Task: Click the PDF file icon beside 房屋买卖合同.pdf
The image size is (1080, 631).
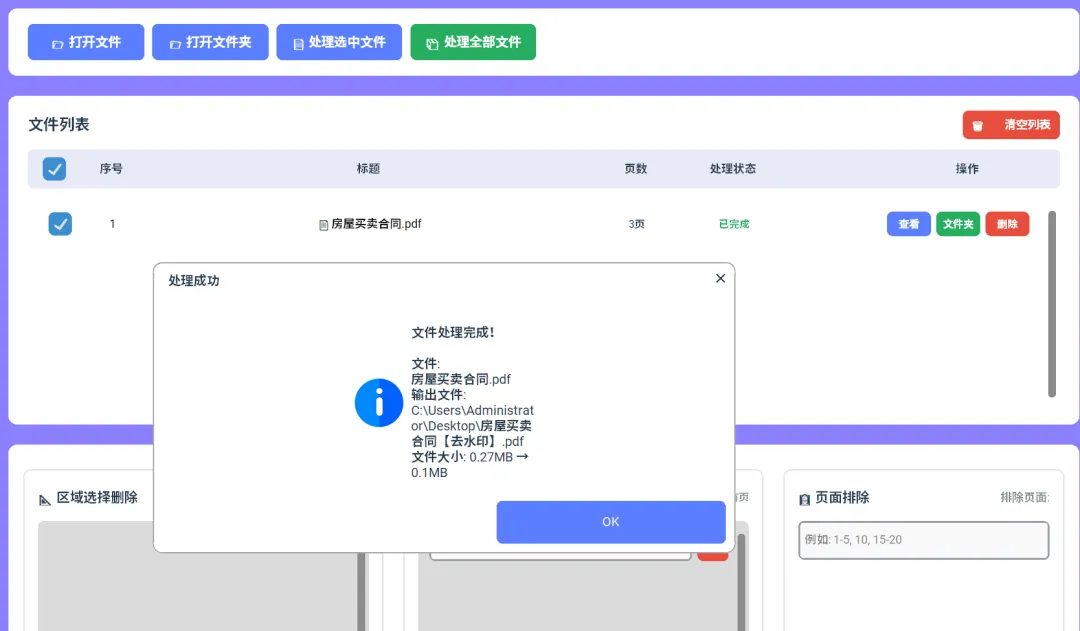Action: [x=323, y=225]
